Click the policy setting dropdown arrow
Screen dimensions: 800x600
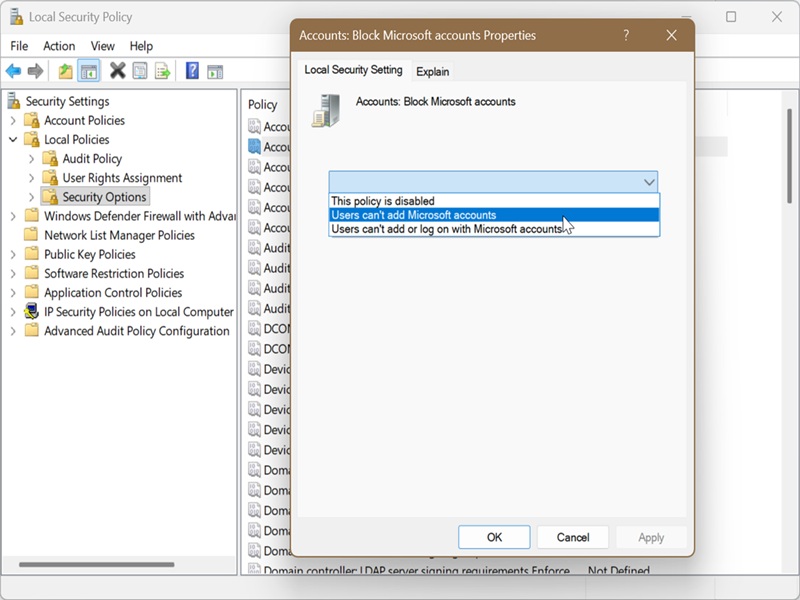tap(649, 182)
